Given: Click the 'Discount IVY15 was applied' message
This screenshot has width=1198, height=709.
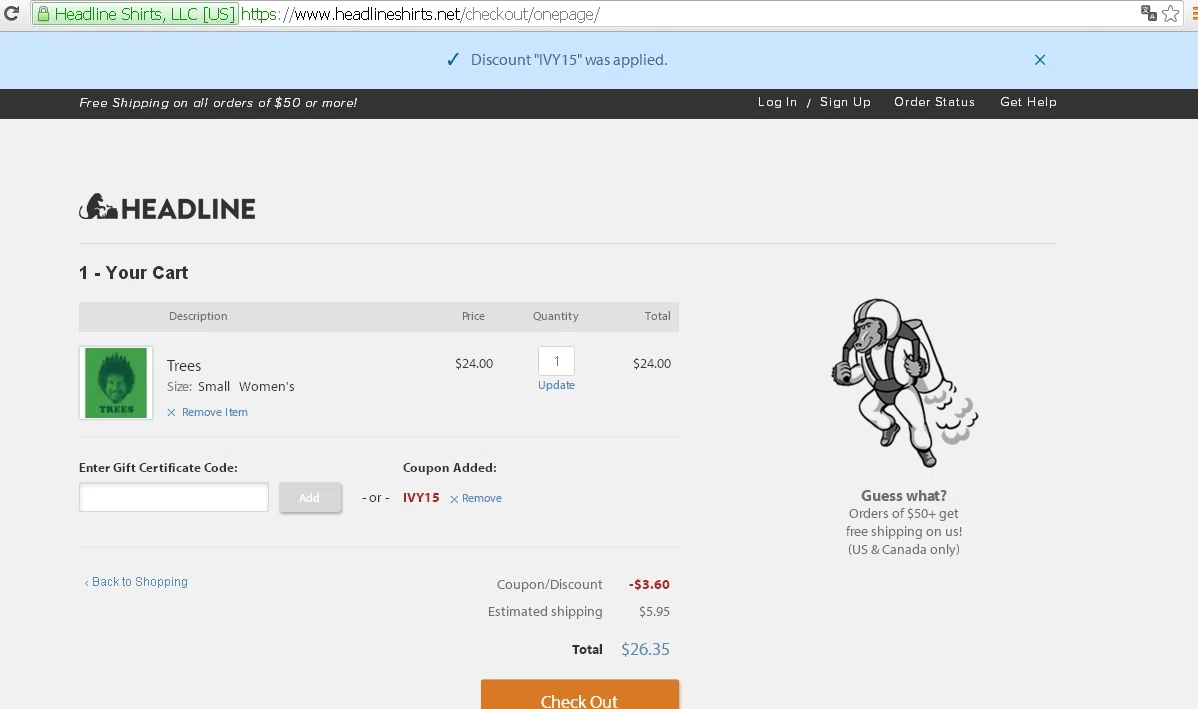Looking at the screenshot, I should point(568,60).
